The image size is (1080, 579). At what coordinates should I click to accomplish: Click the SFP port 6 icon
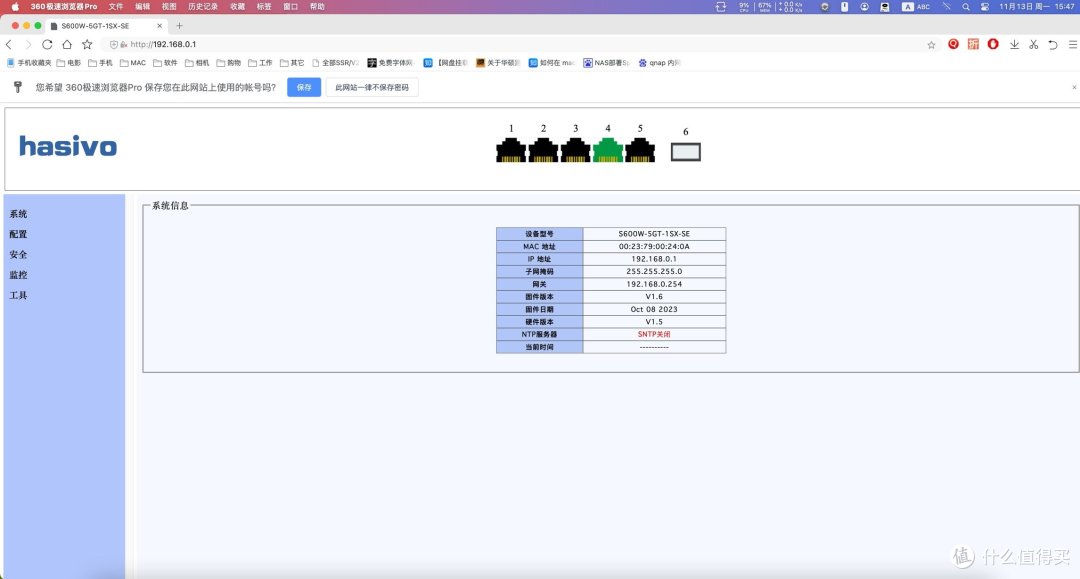click(x=685, y=151)
